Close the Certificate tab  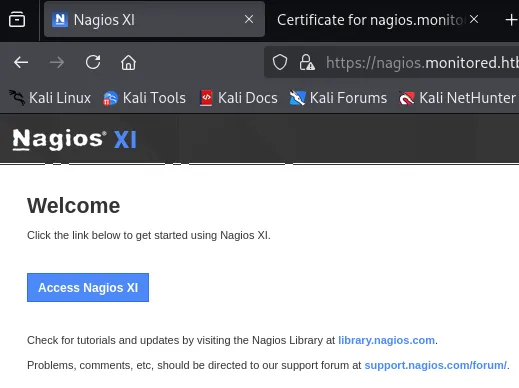point(474,19)
